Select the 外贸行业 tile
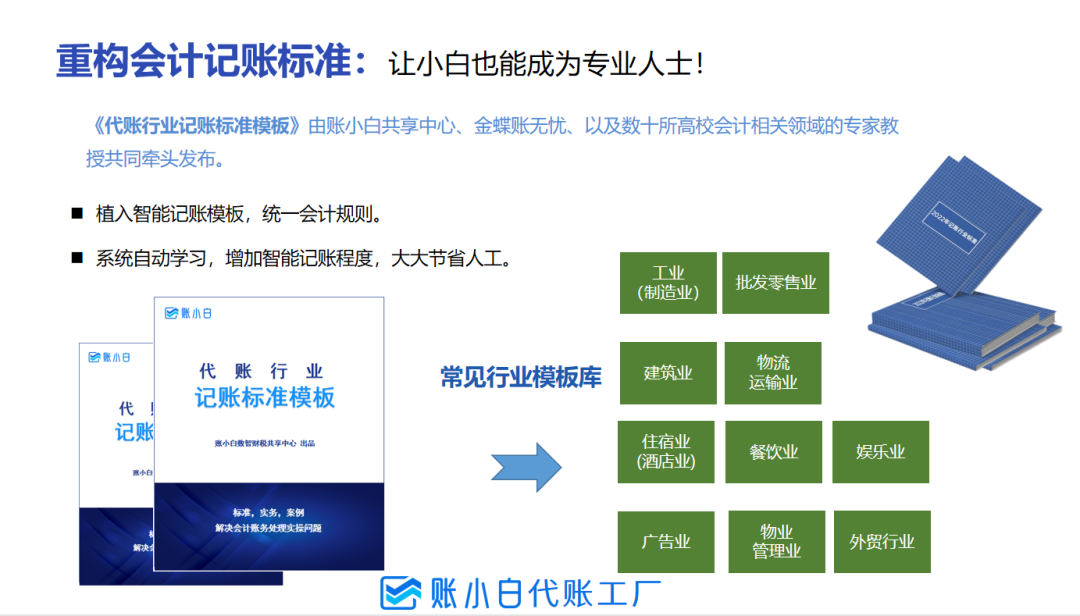This screenshot has height=616, width=1080. click(x=882, y=542)
